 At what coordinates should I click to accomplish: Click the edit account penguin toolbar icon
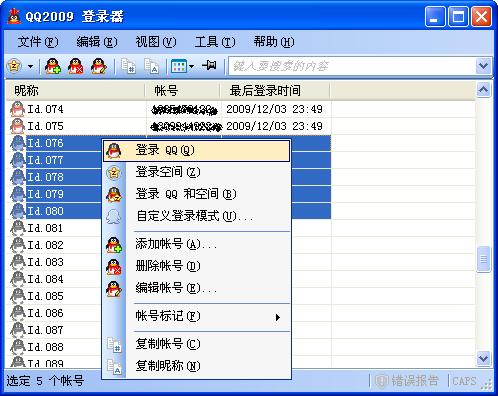[99, 66]
